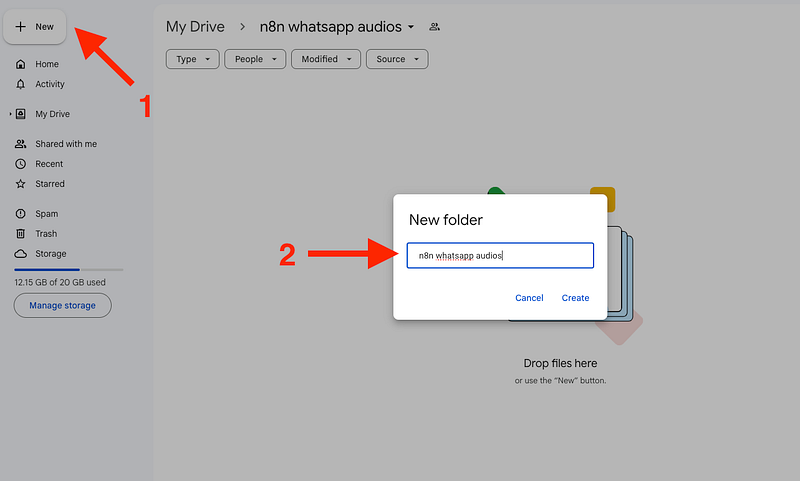Go to My Drive breadcrumb
The image size is (800, 481).
(x=195, y=27)
